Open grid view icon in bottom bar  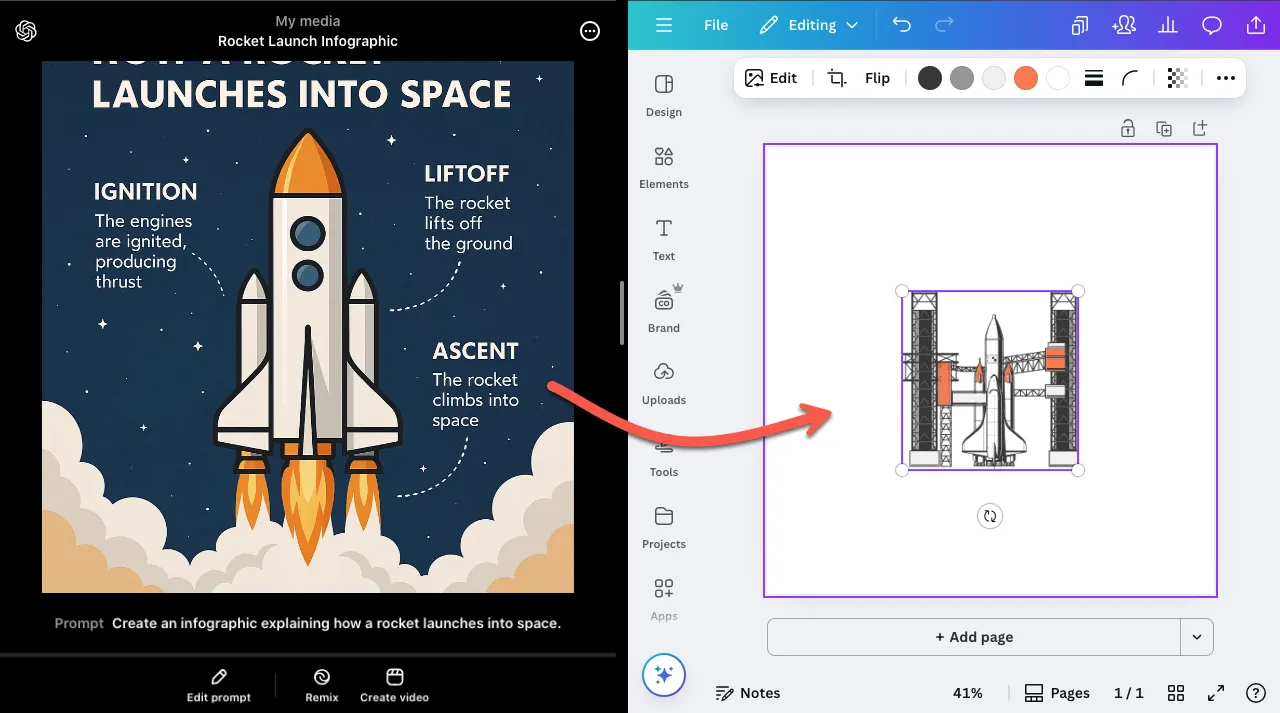point(1176,693)
